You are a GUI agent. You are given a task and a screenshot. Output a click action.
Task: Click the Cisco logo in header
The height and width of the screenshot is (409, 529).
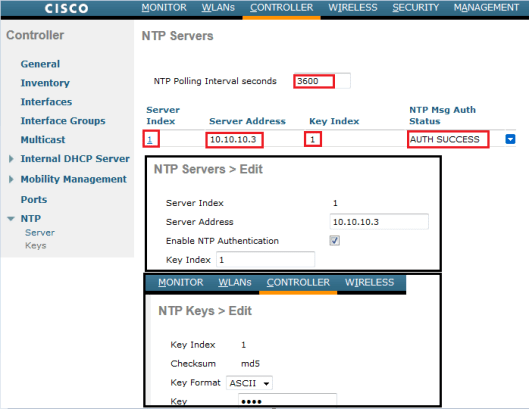click(66, 8)
